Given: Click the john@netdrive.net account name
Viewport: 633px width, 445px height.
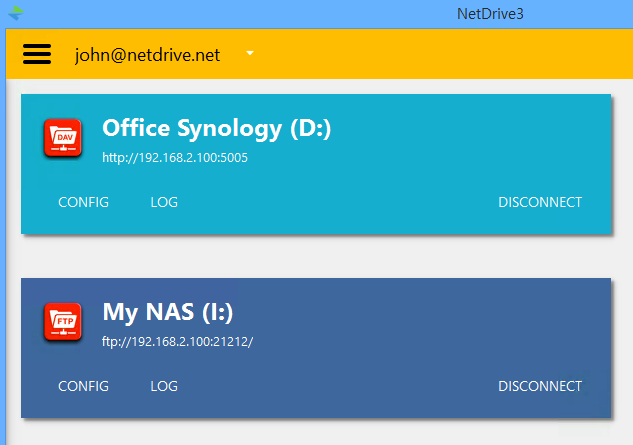Looking at the screenshot, I should coord(147,55).
